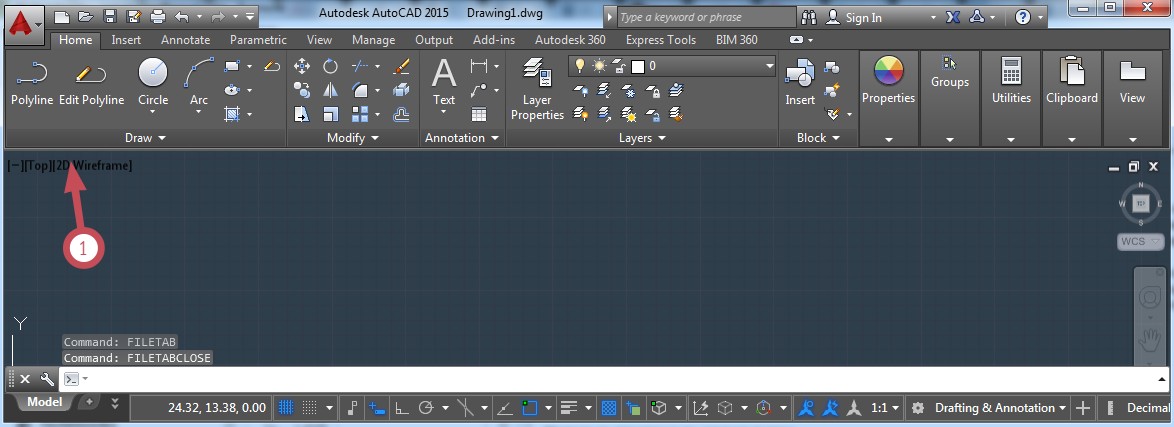
Task: Click the Autodesk Exchange X icon
Action: point(952,17)
